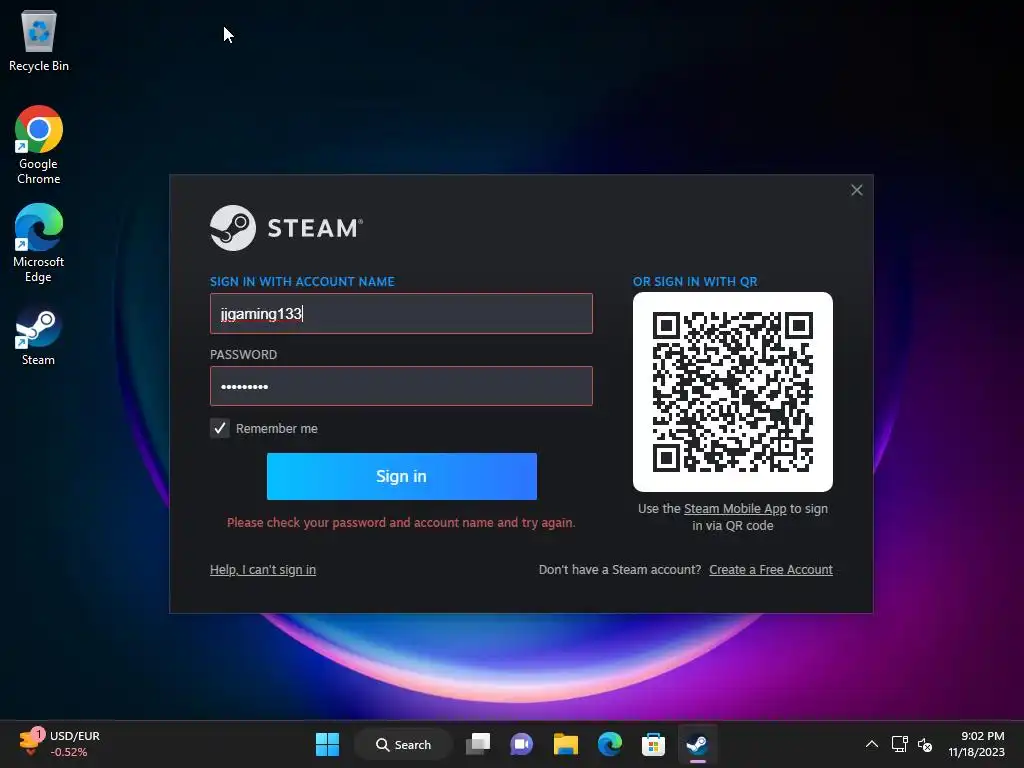The width and height of the screenshot is (1024, 768).
Task: Click the network status tray icon
Action: (900, 744)
